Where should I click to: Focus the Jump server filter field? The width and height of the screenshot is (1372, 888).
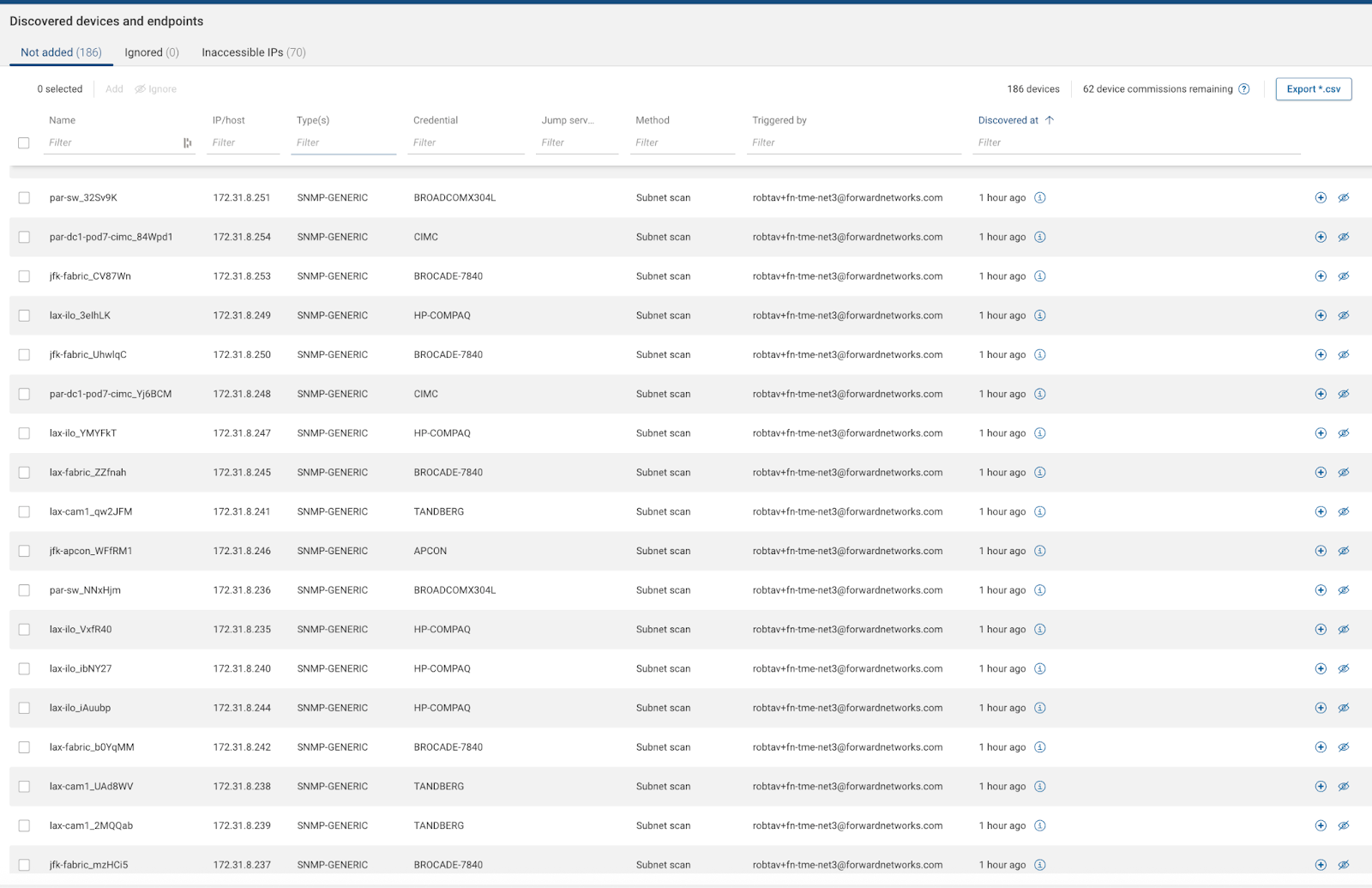coord(577,143)
